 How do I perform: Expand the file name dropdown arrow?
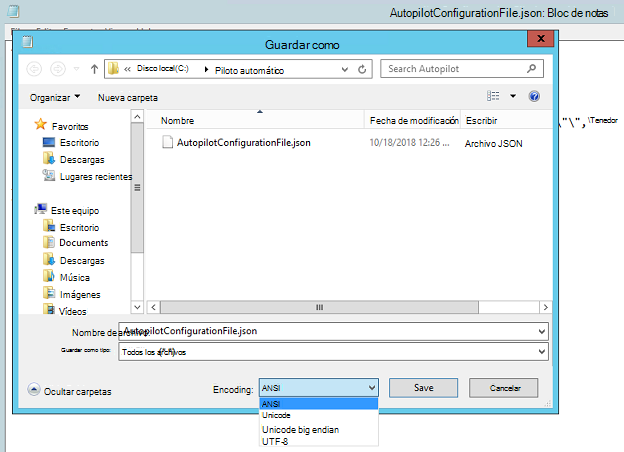(542, 331)
